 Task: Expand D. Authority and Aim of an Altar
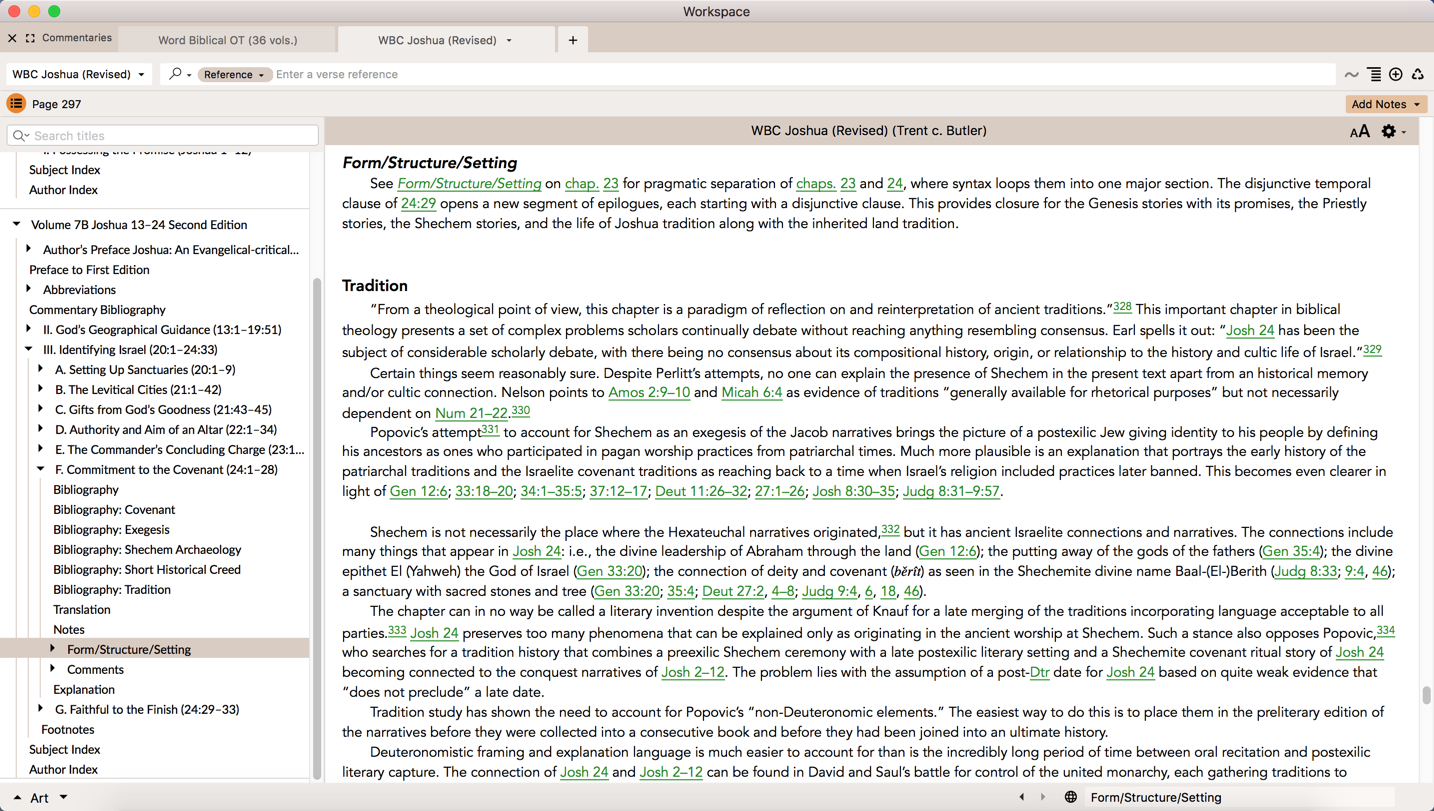click(40, 429)
